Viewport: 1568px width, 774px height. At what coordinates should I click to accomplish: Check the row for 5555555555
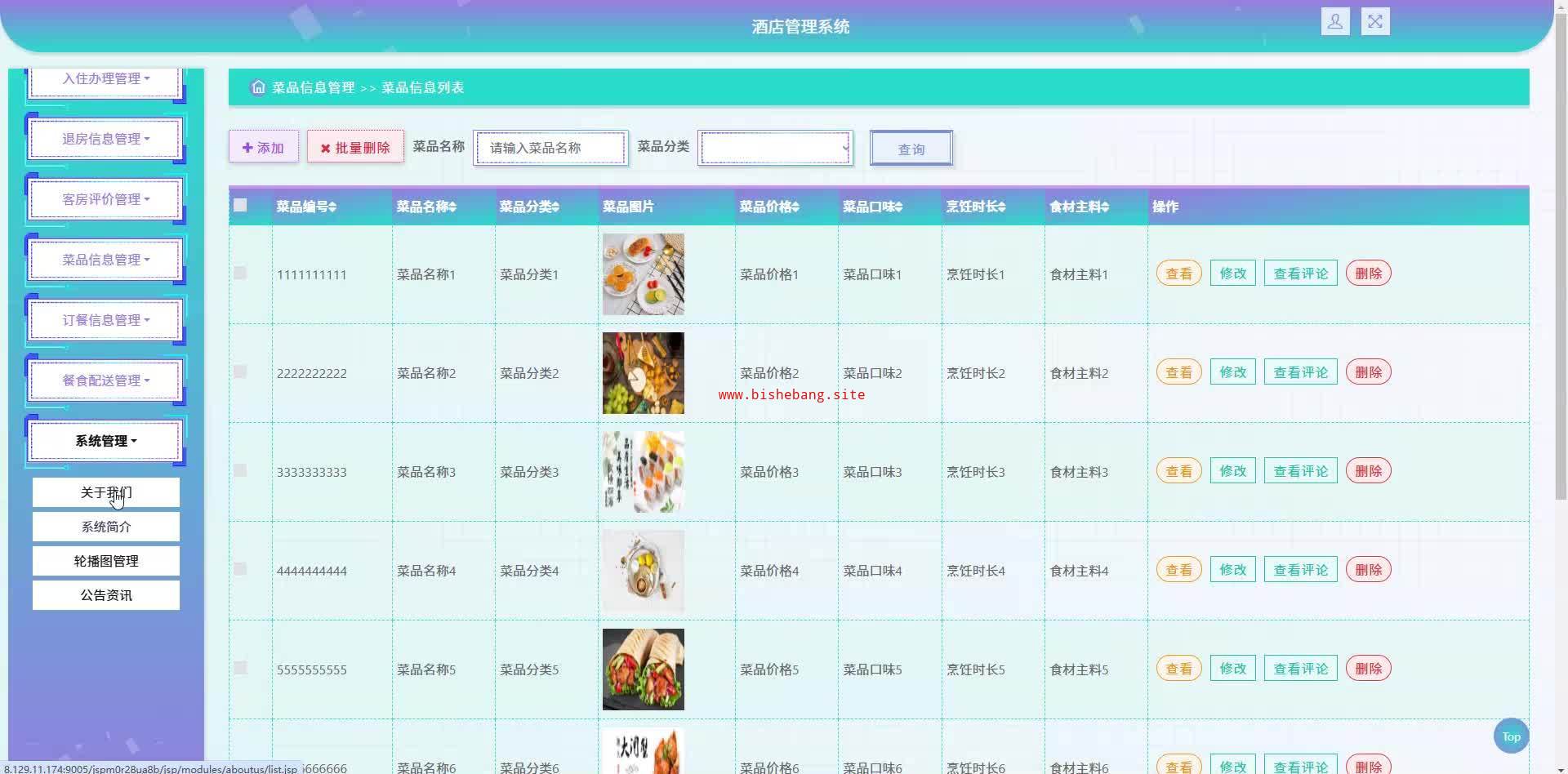(x=240, y=668)
